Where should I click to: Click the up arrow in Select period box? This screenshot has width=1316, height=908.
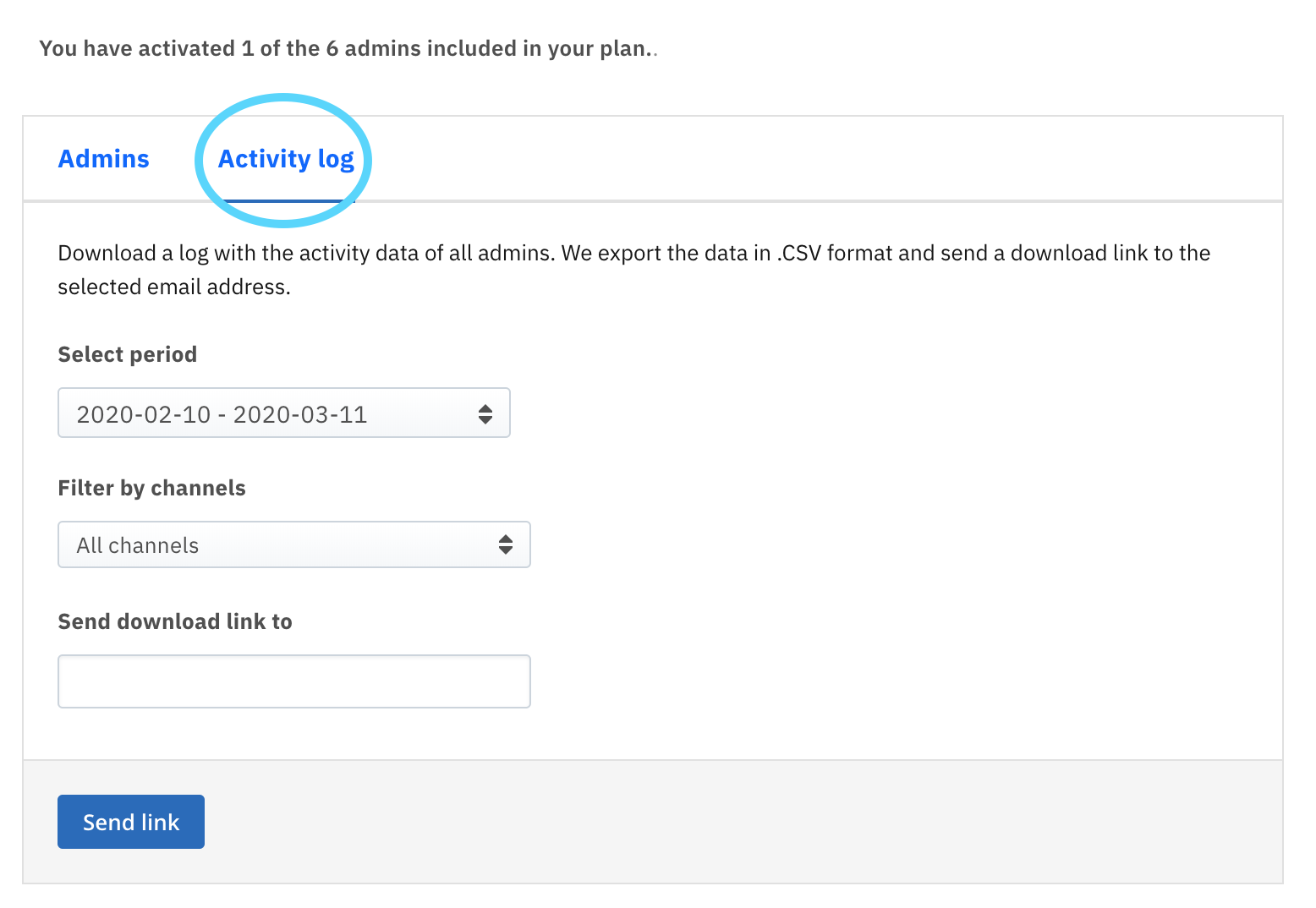click(485, 408)
